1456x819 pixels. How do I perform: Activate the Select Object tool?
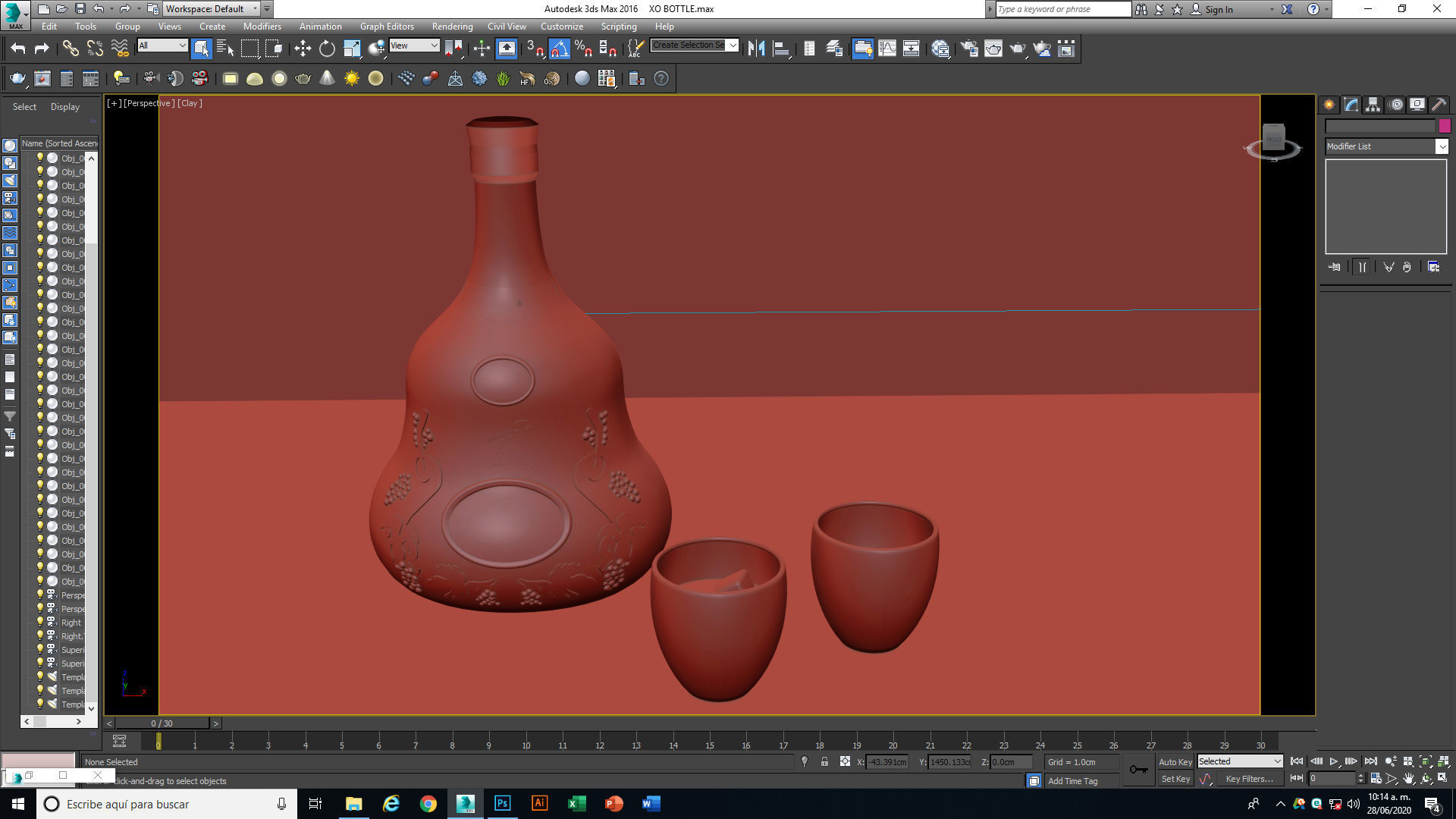click(x=201, y=49)
